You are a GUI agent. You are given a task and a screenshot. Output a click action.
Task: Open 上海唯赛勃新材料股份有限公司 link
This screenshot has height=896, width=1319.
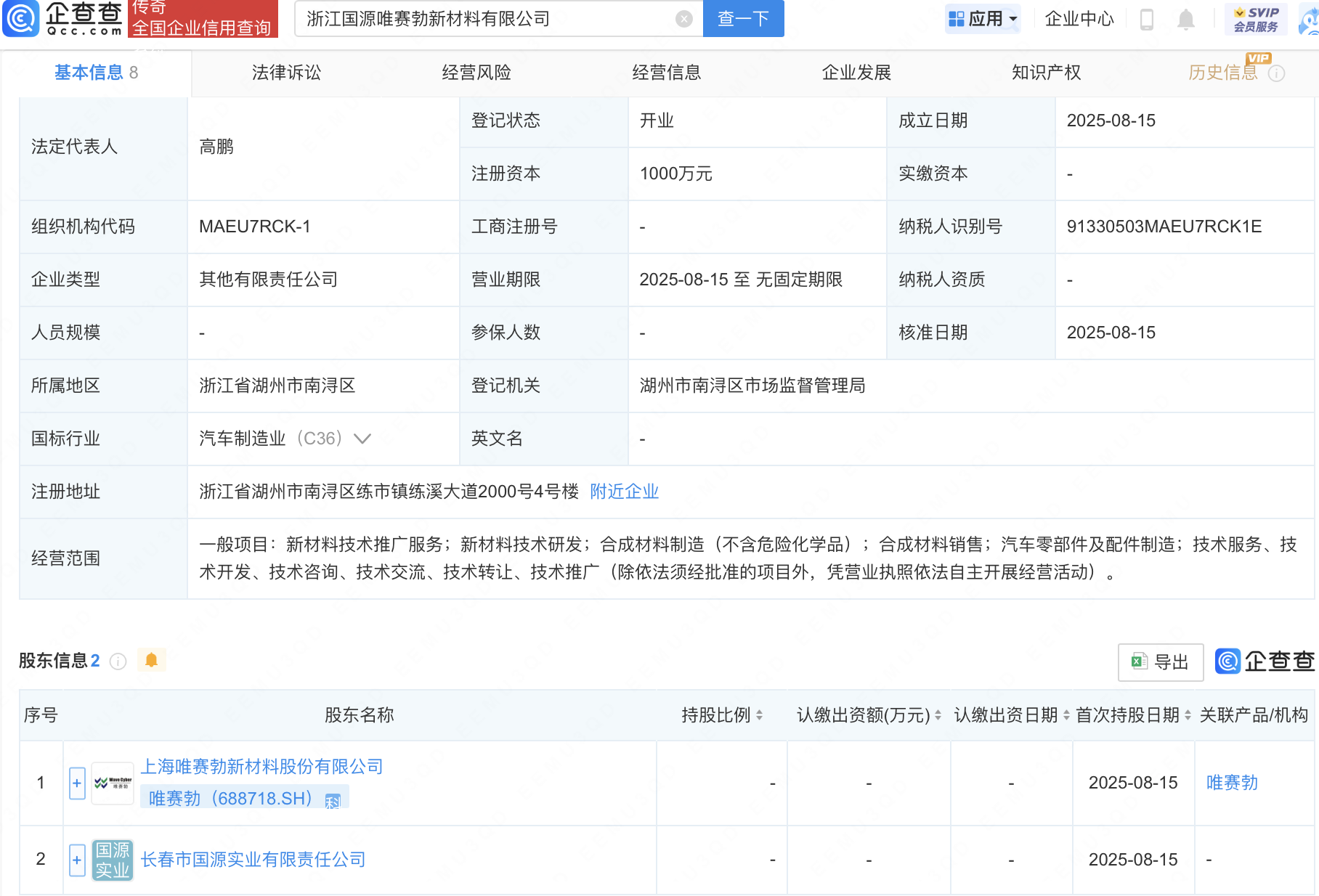click(261, 767)
